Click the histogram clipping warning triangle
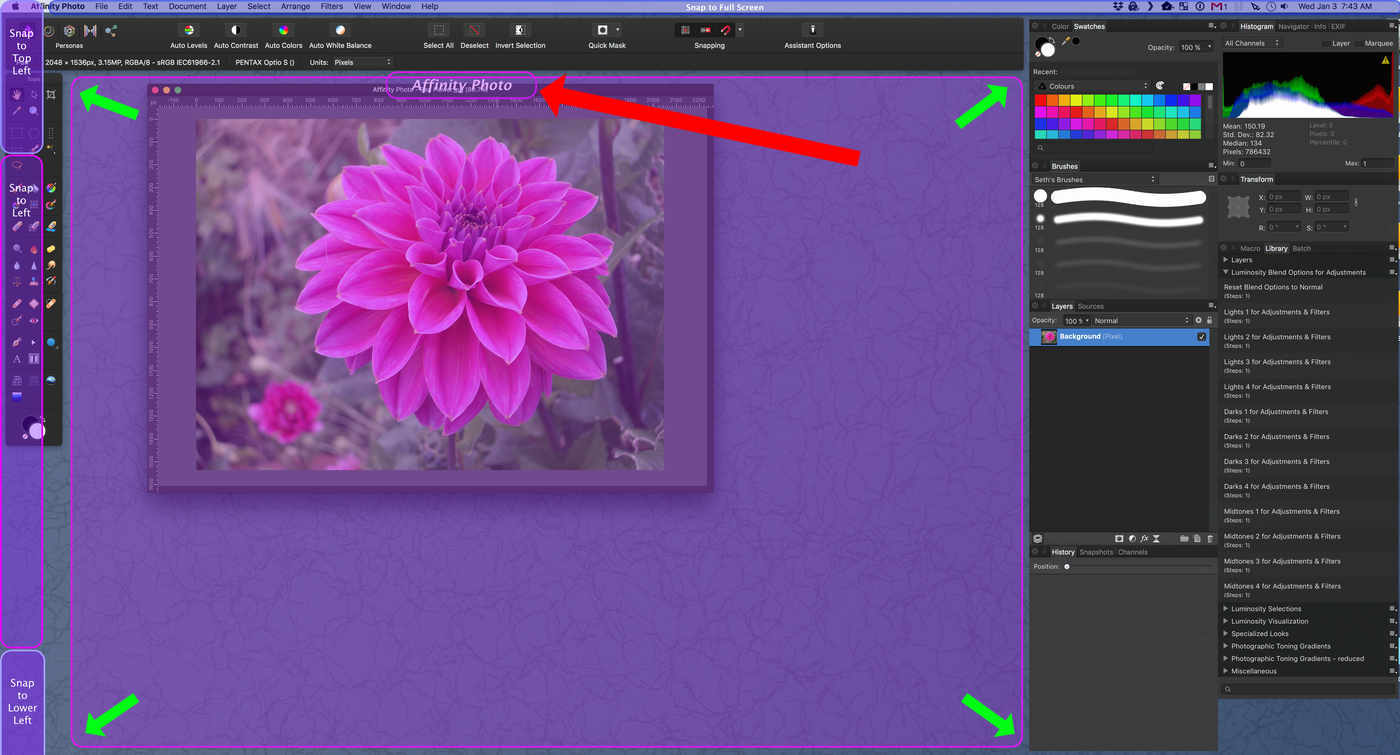Screen dimensions: 1400x755 coord(1385,60)
